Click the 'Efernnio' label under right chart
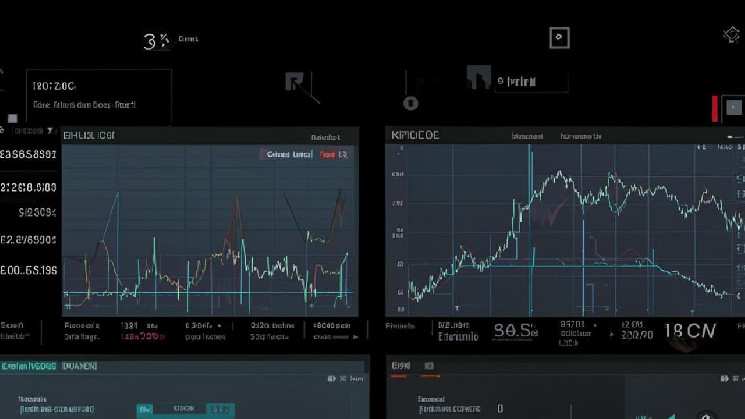 click(x=458, y=337)
